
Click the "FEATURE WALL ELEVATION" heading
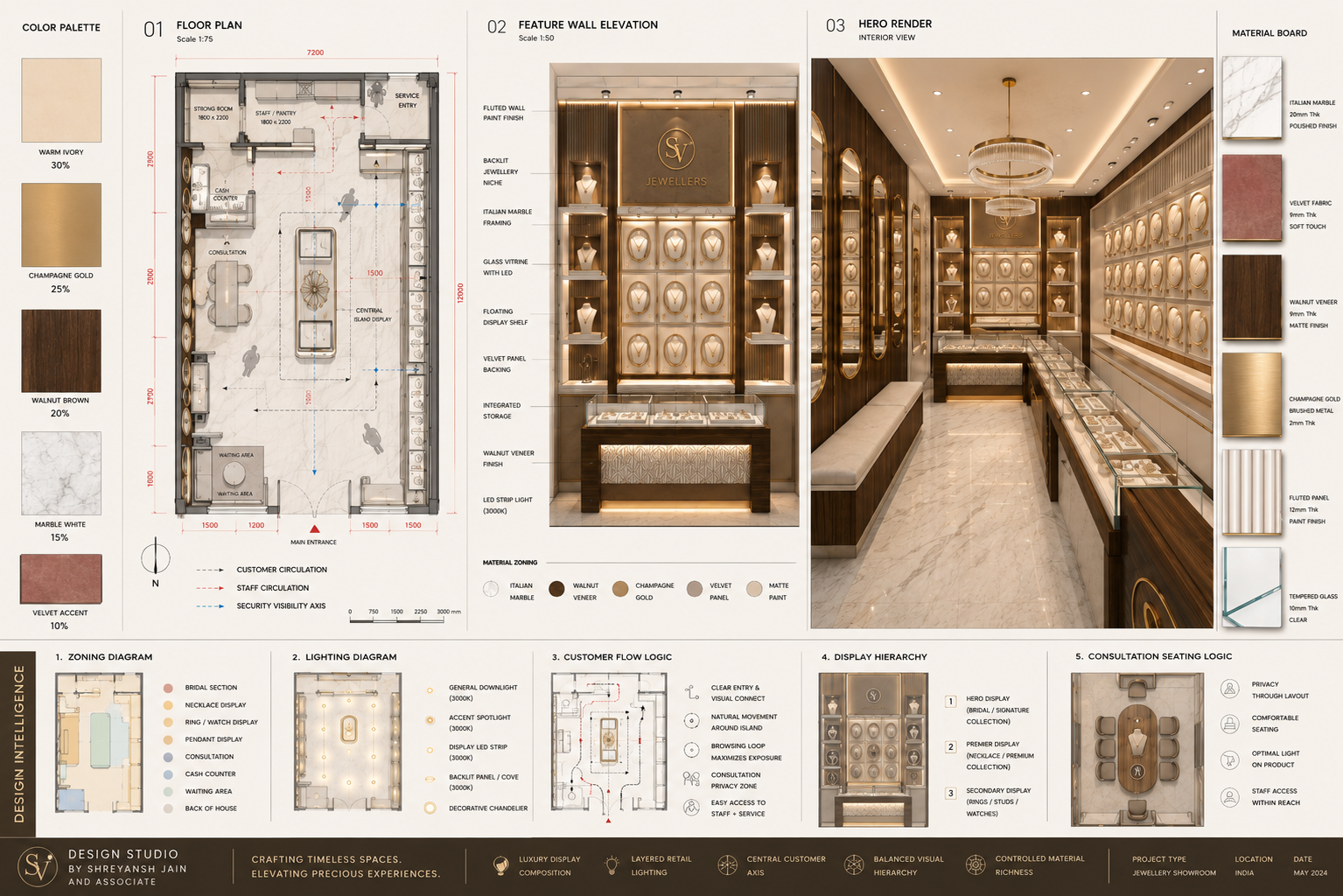pos(588,24)
